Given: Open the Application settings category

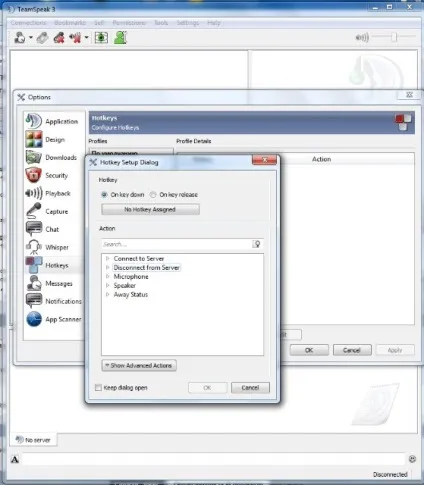Looking at the screenshot, I should (54, 121).
